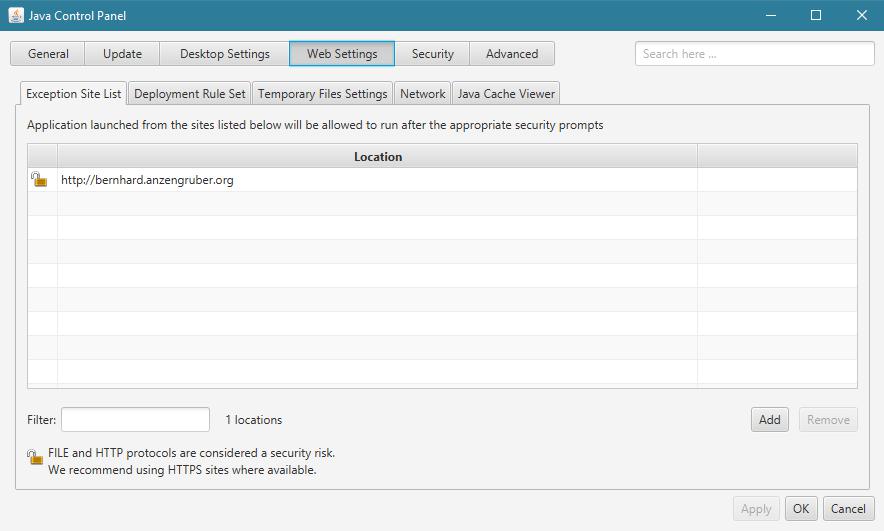884x531 pixels.
Task: Open the Desktop Settings tab
Action: point(225,54)
